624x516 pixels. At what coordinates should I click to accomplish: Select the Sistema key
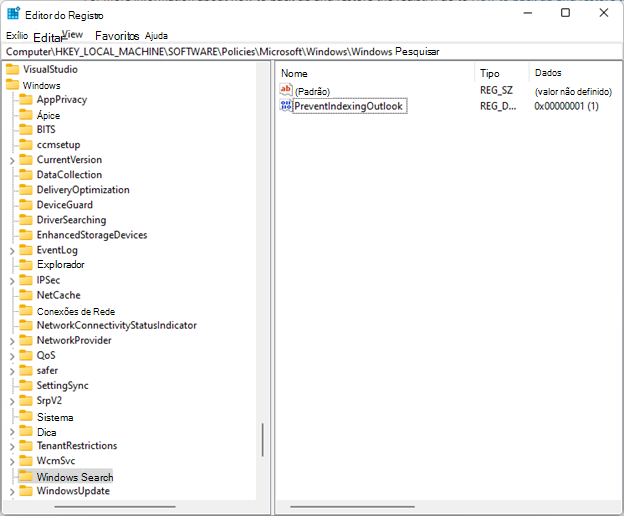(55, 417)
